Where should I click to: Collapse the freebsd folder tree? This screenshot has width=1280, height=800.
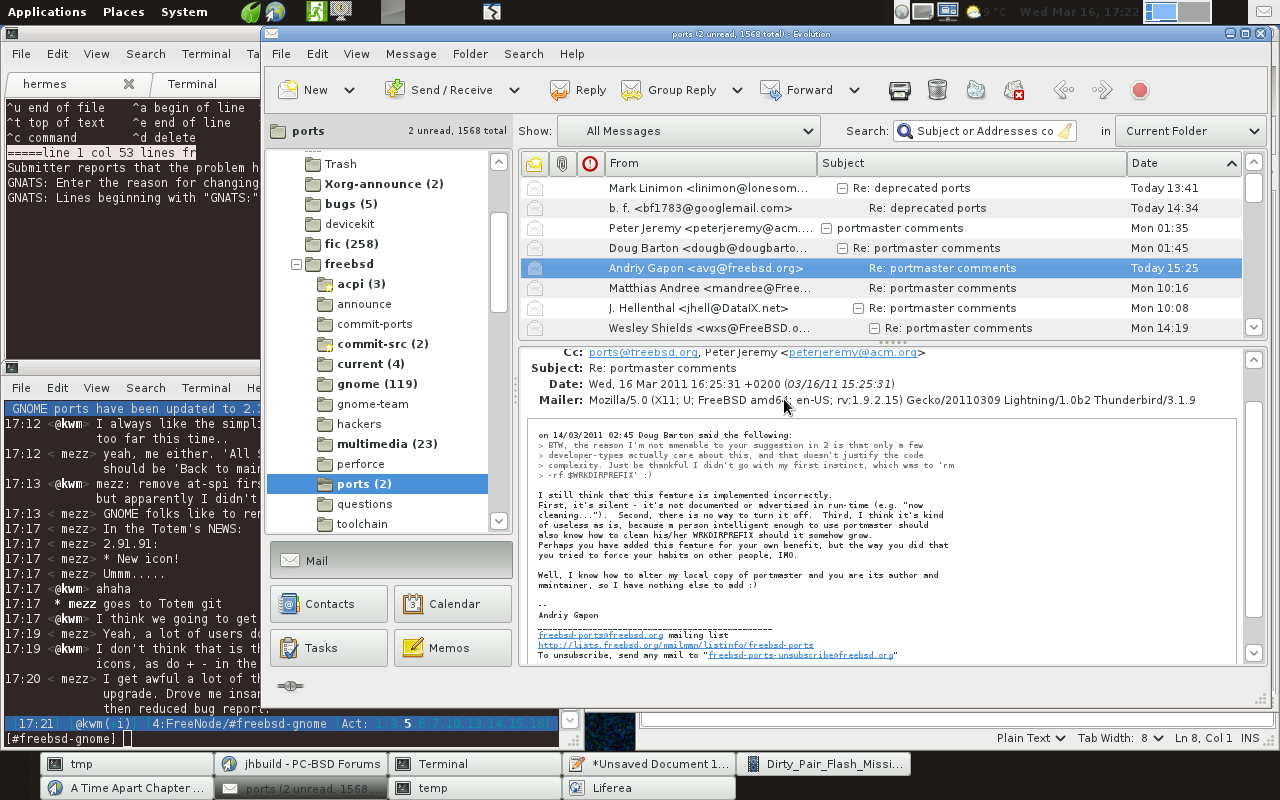click(x=297, y=264)
